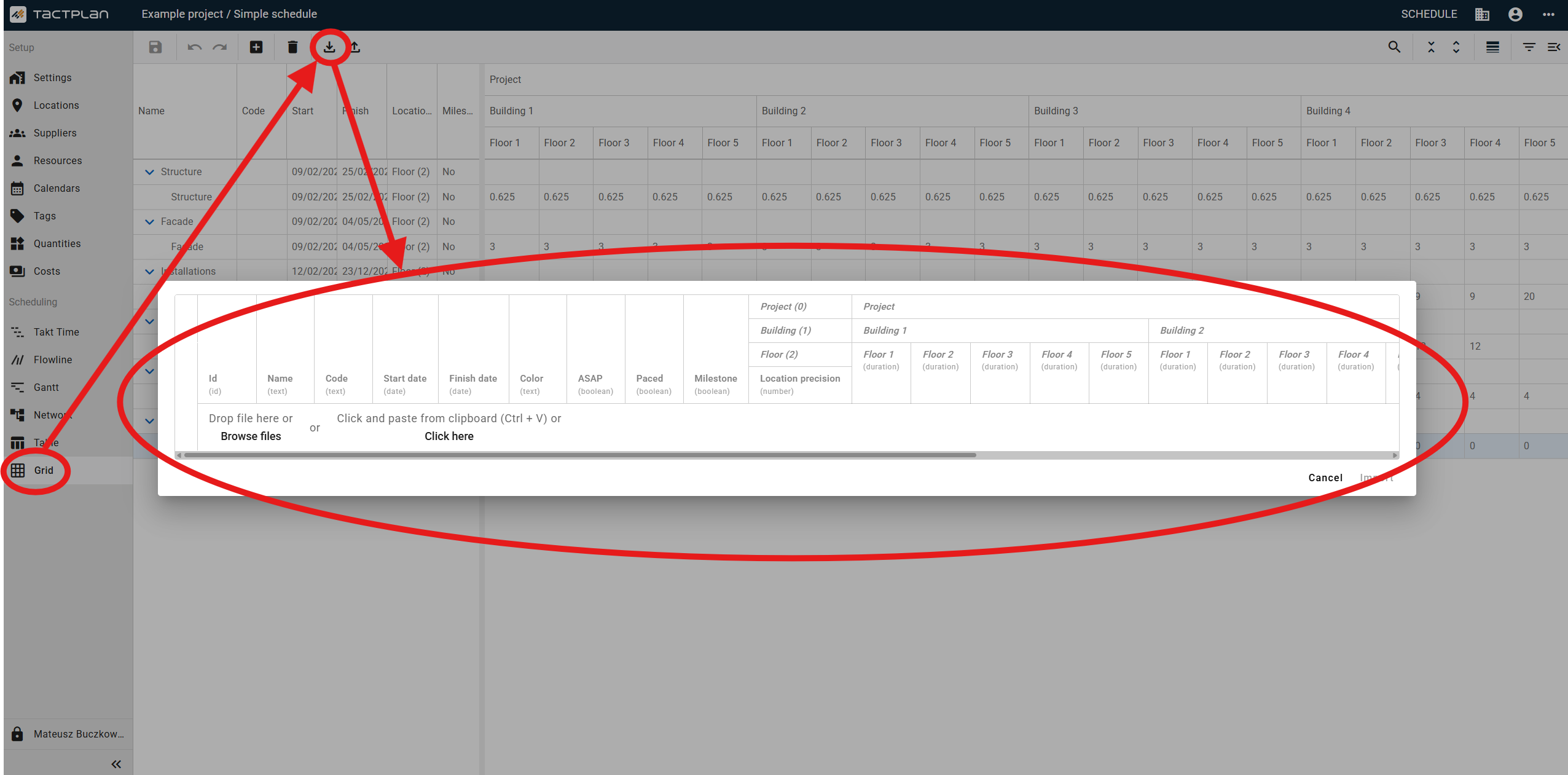Collapse the sidebar with double chevron
Viewport: 1568px width, 775px height.
point(116,764)
